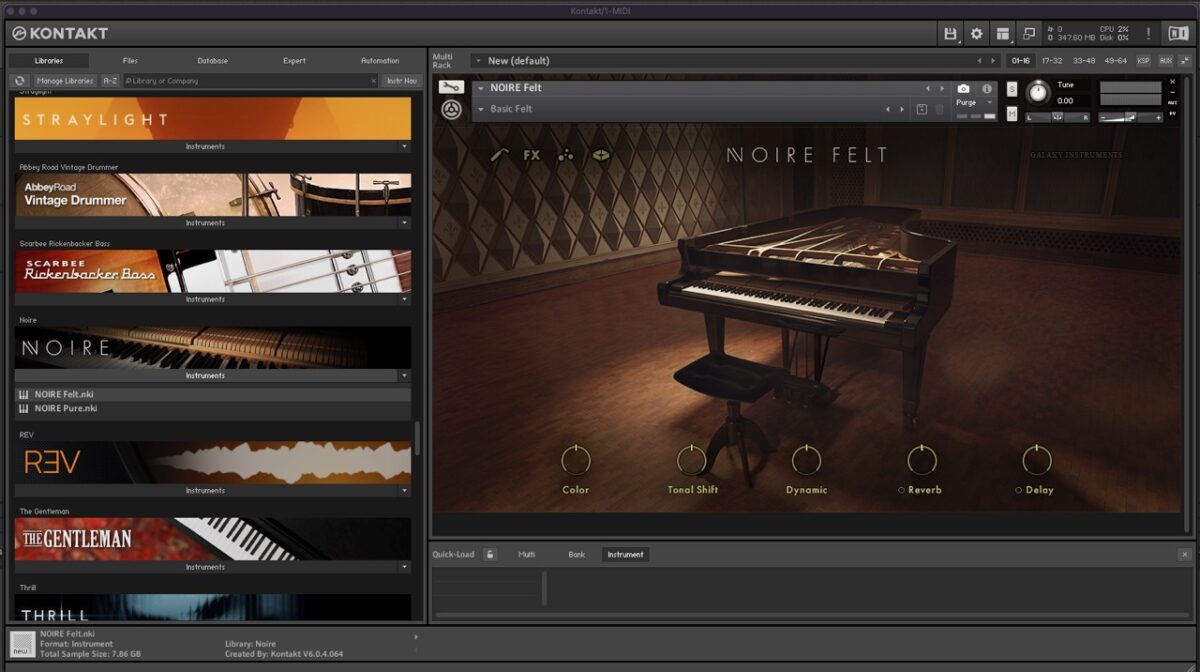Toggle A-Z library sorting
Viewport: 1200px width, 672px height.
(x=110, y=81)
